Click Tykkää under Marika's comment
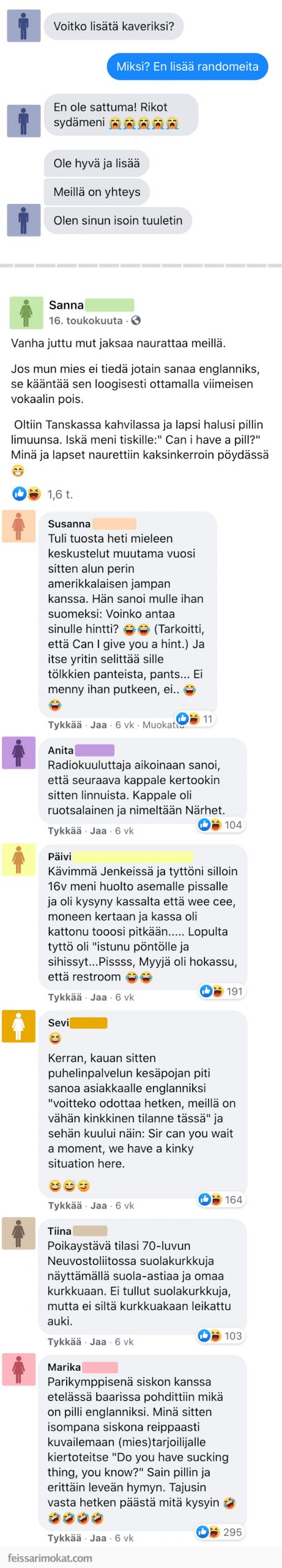 65,1537
